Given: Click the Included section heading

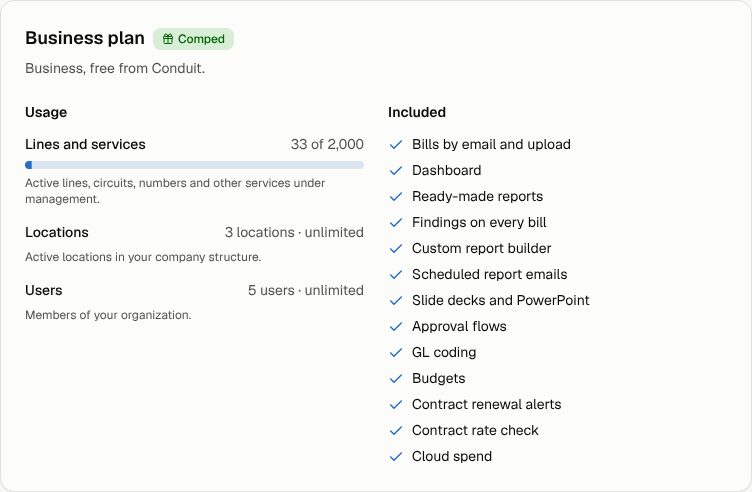Looking at the screenshot, I should 417,112.
